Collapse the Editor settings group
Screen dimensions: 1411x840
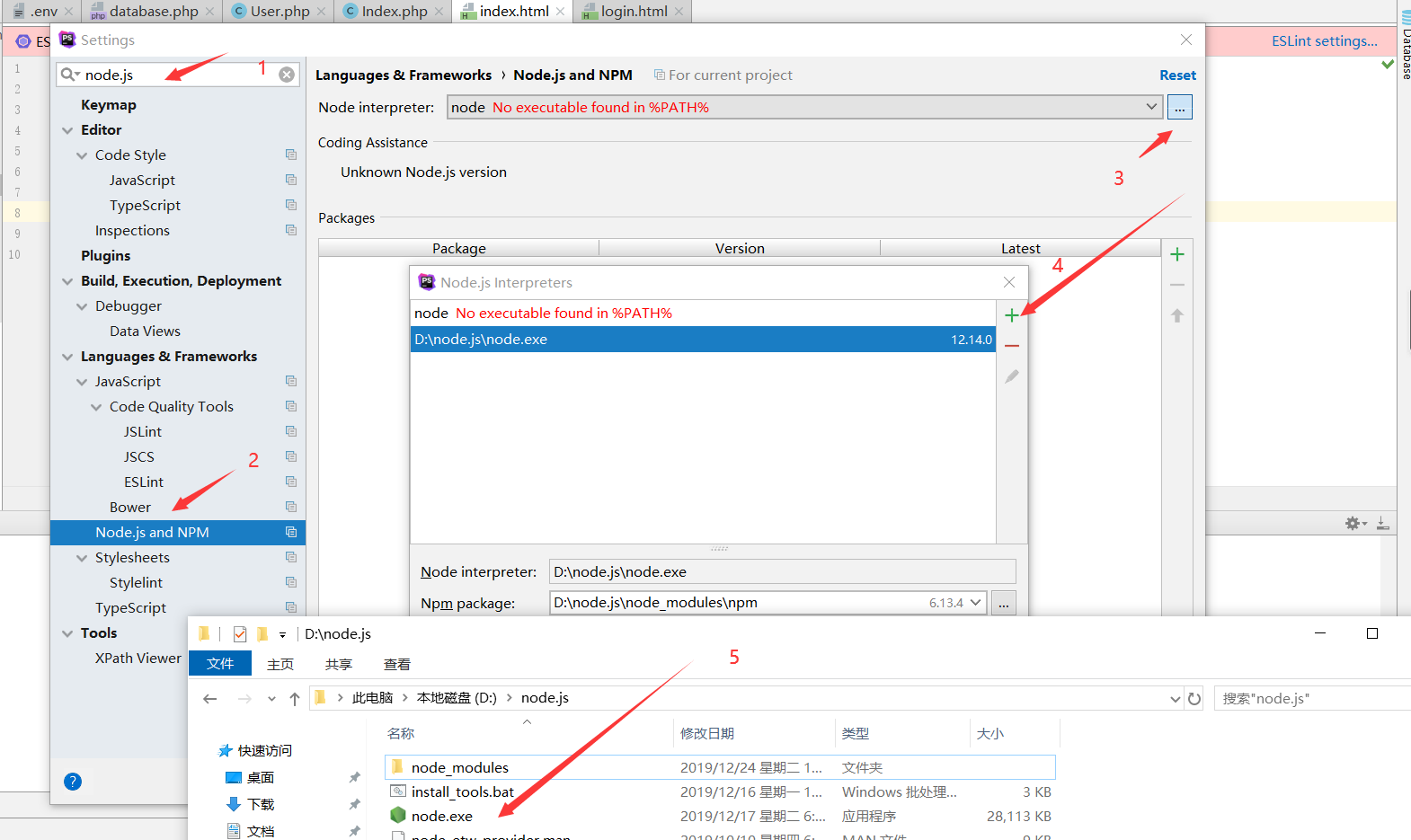coord(67,130)
